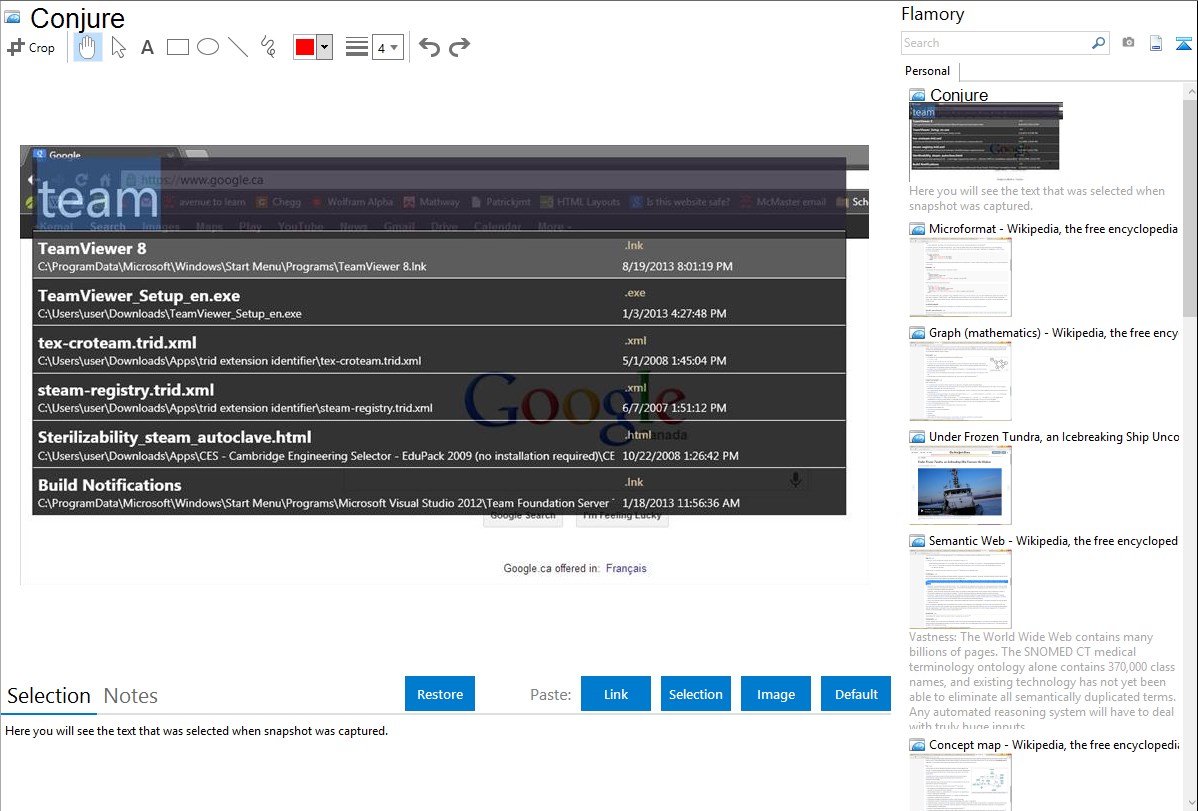The width and height of the screenshot is (1198, 811).
Task: Click the Concept map - Wikipedia title text
Action: click(1053, 744)
